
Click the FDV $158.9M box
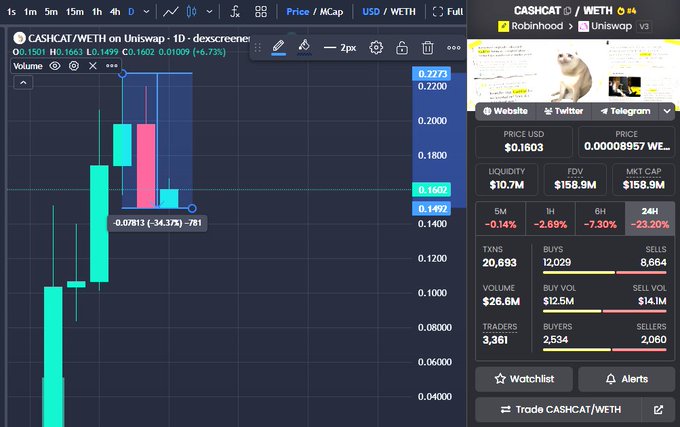coord(575,179)
